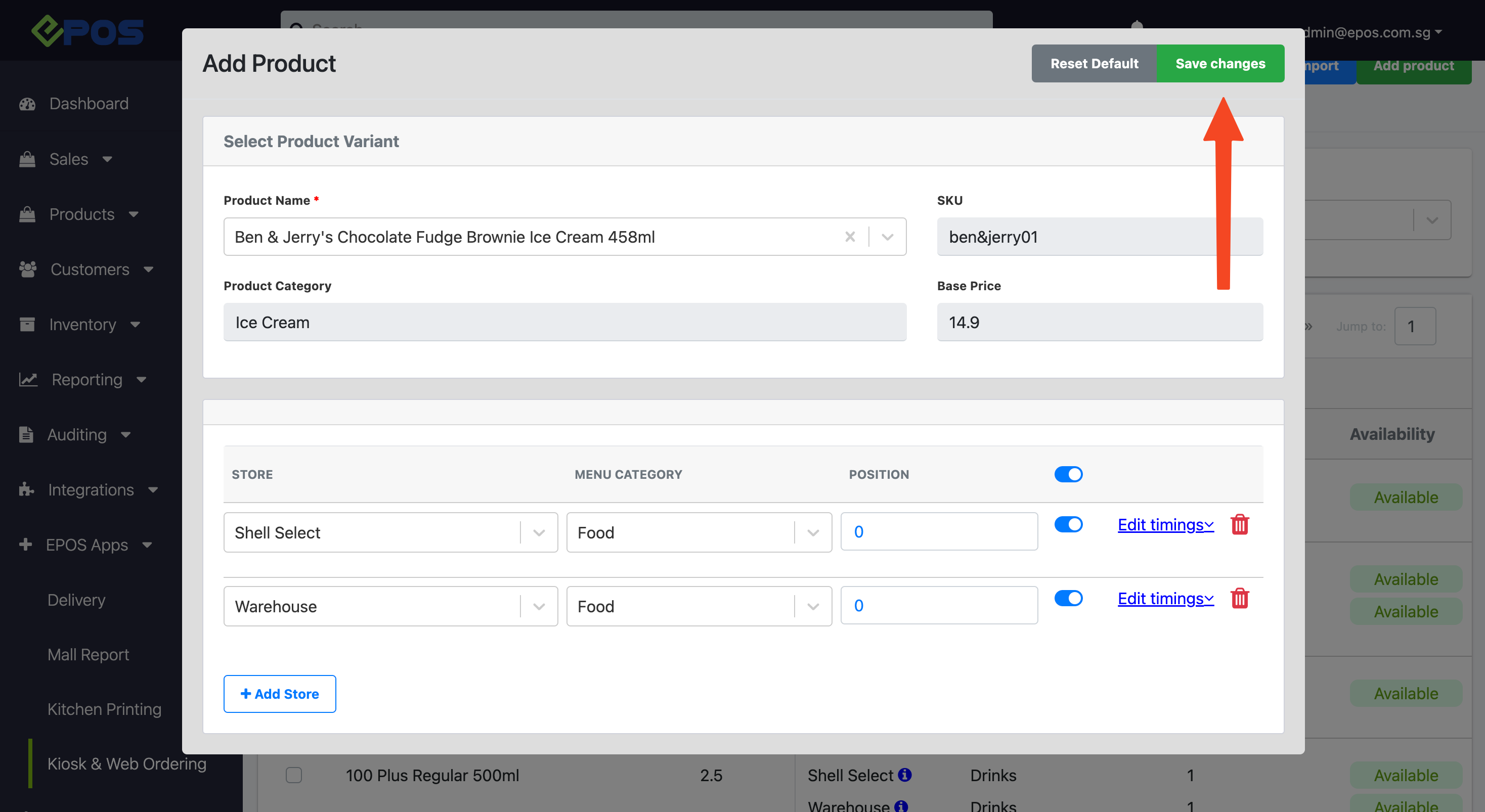Viewport: 1485px width, 812px height.
Task: Click the SKU field ben&jerry01
Action: point(1100,237)
